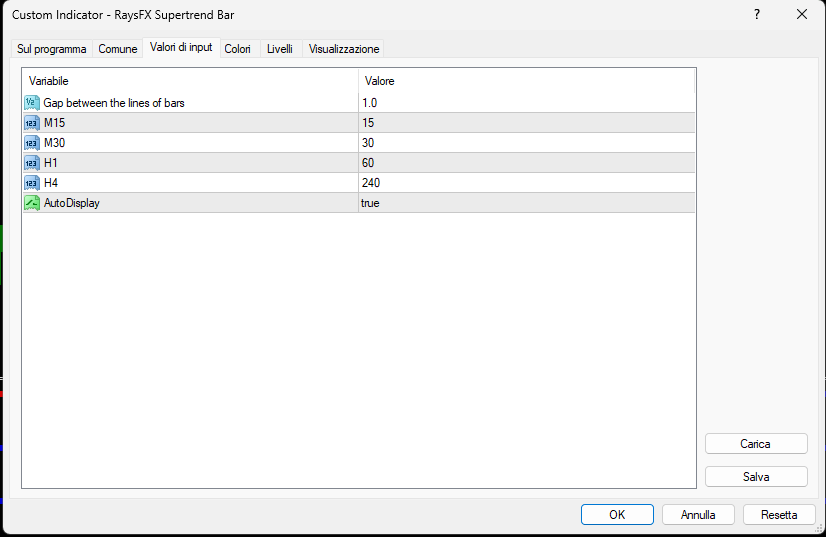Edit the H1 value 60
The width and height of the screenshot is (826, 537).
(527, 163)
